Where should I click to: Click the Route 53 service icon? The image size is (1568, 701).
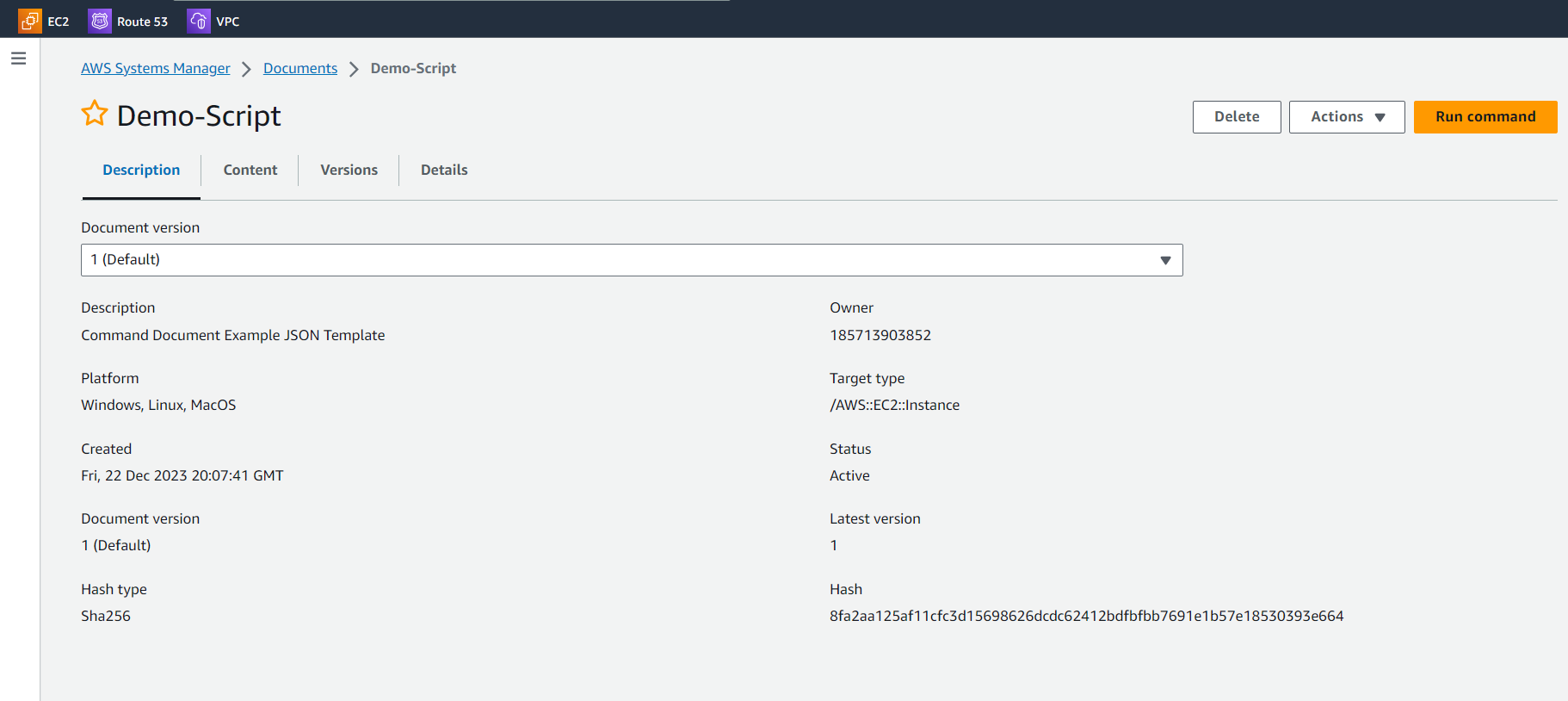tap(100, 22)
